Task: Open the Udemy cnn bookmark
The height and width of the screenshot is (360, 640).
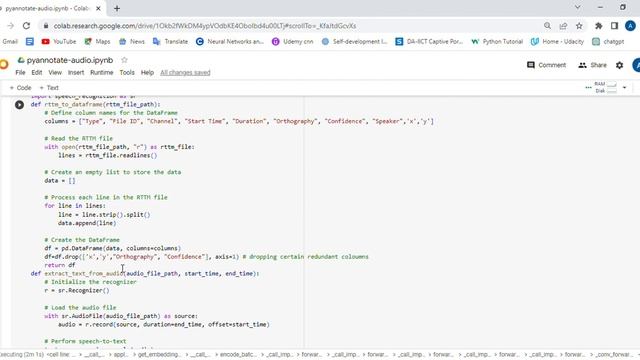Action: point(293,42)
